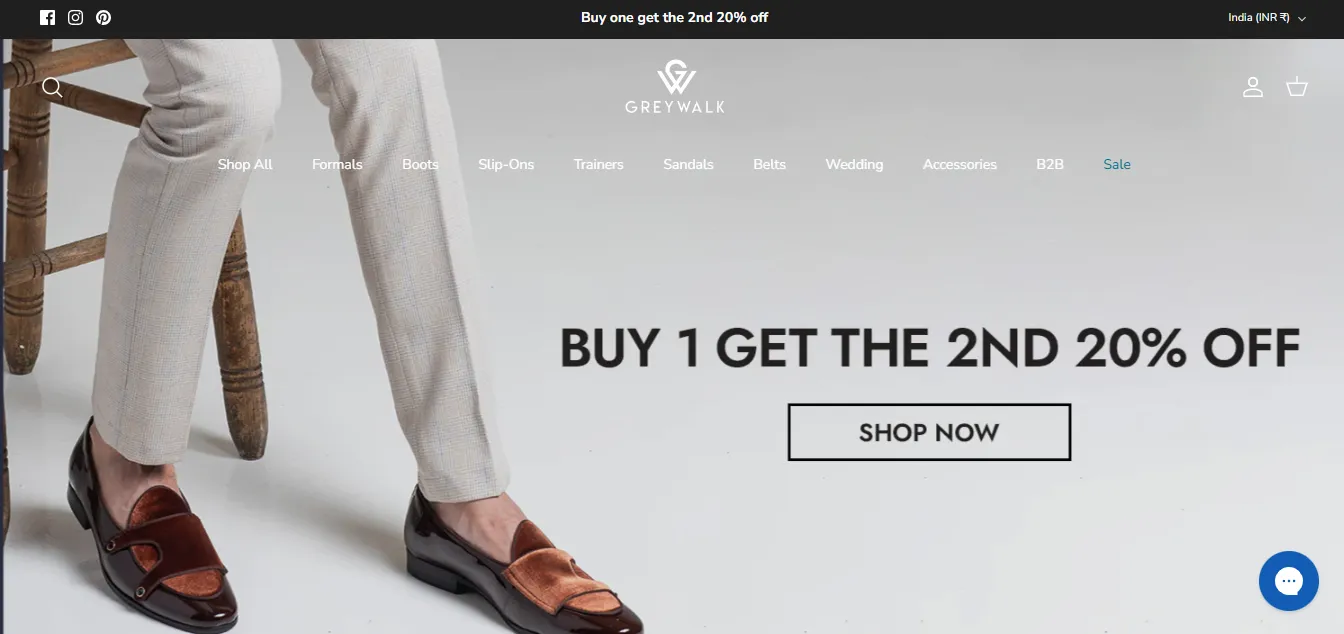Screen dimensions: 1344x634
Task: Open the search magnifier icon
Action: (52, 88)
